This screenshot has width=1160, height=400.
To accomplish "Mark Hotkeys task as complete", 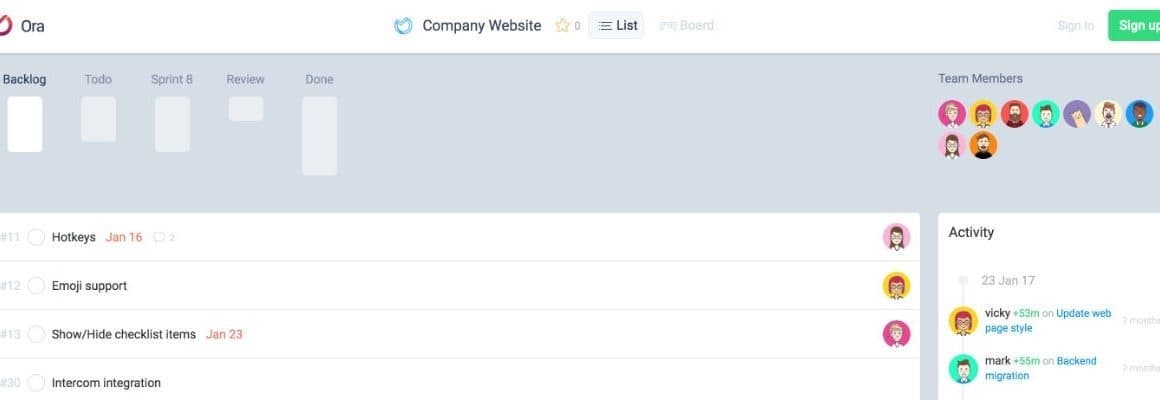I will [36, 237].
